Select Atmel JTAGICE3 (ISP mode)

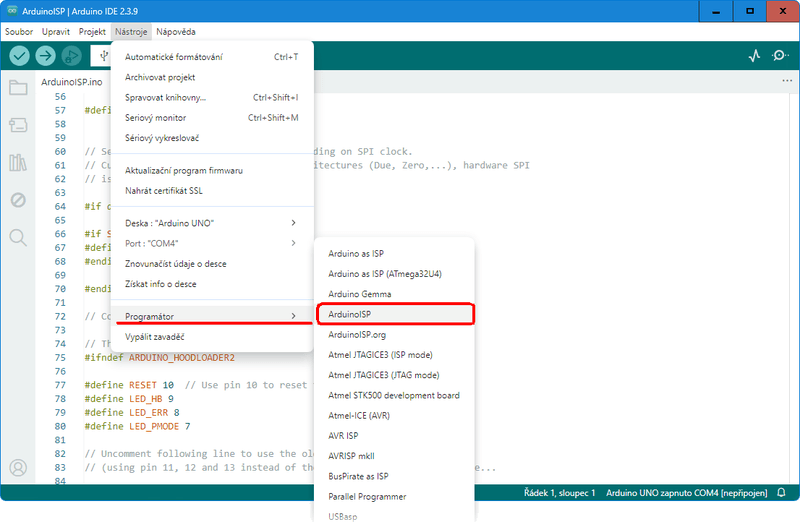(x=394, y=355)
